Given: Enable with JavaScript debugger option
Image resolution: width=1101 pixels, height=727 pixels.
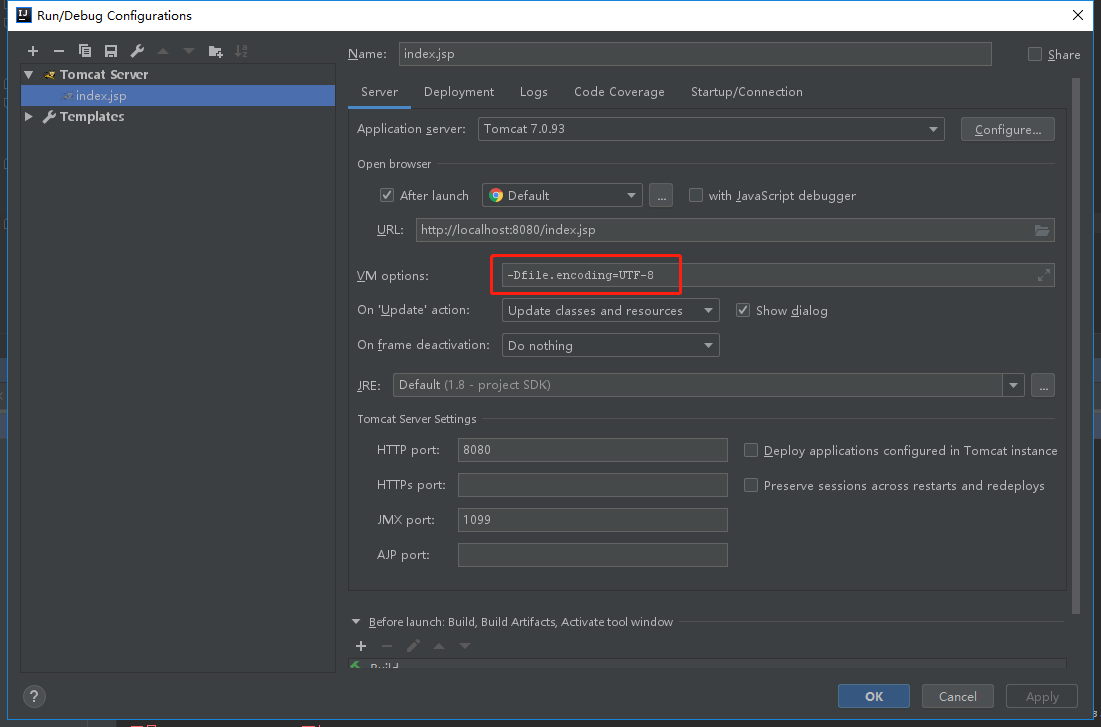Looking at the screenshot, I should pyautogui.click(x=696, y=195).
